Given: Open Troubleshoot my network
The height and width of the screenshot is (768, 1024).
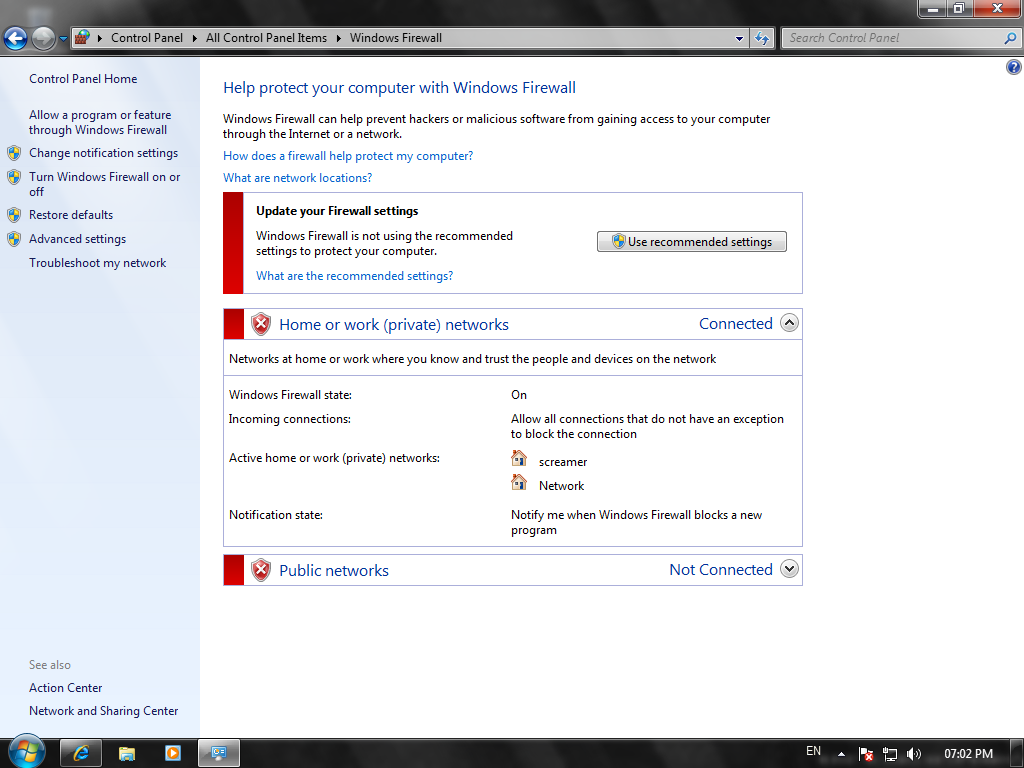Looking at the screenshot, I should pyautogui.click(x=97, y=263).
